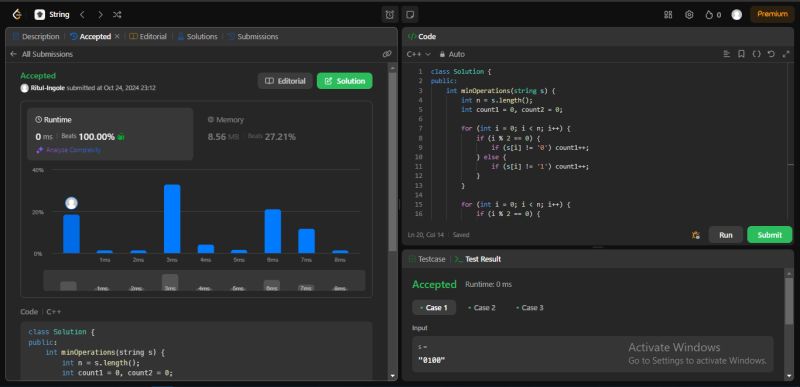Maximize the code editor panel
800x387 pixels.
click(x=786, y=54)
